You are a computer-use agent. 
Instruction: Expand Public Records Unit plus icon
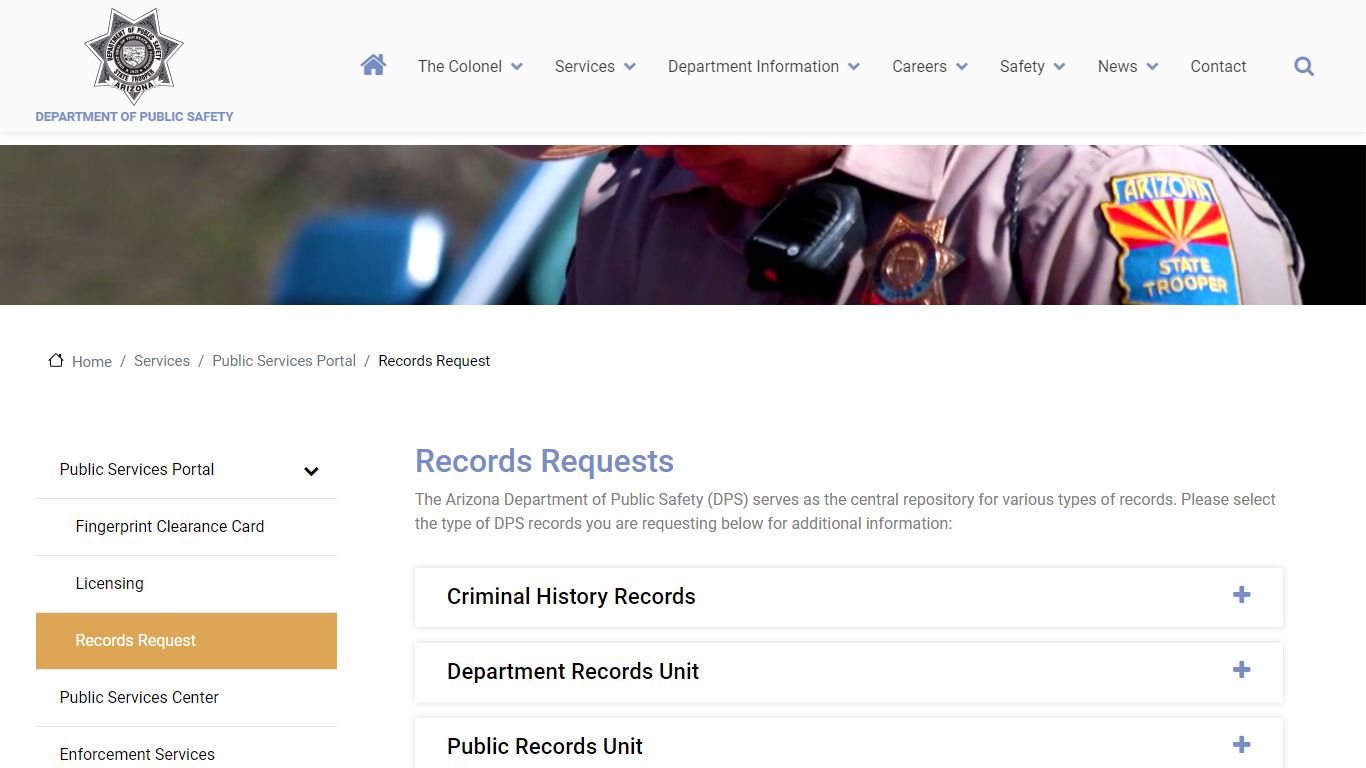[1241, 745]
